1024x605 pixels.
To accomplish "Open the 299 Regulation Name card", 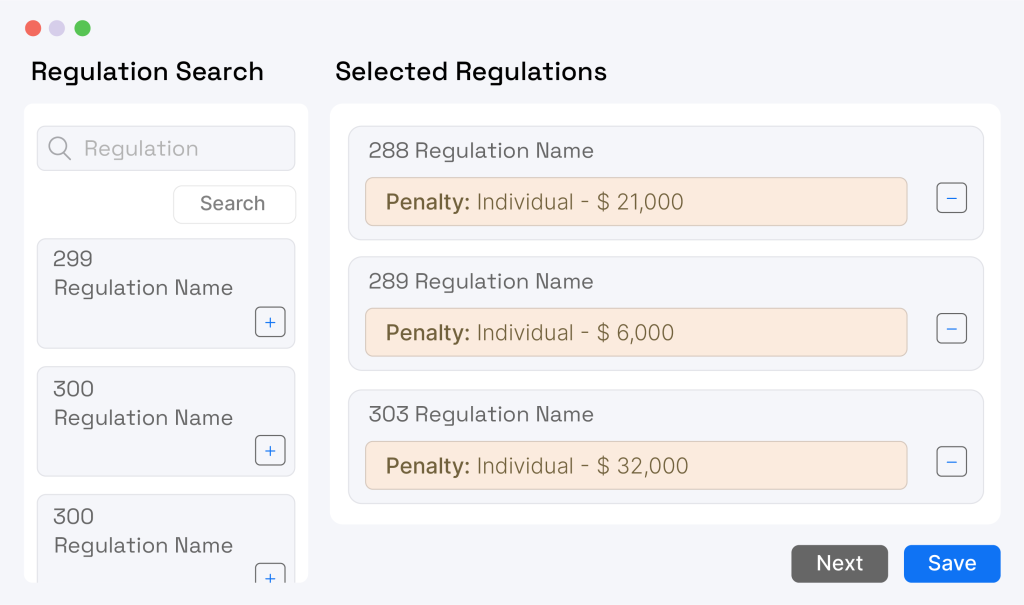I will 143,275.
